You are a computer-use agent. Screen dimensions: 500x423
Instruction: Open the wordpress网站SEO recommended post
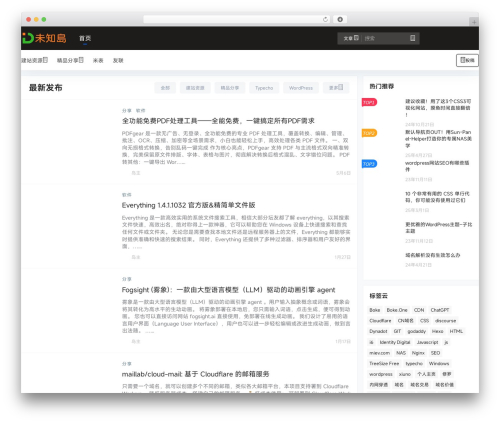click(437, 166)
